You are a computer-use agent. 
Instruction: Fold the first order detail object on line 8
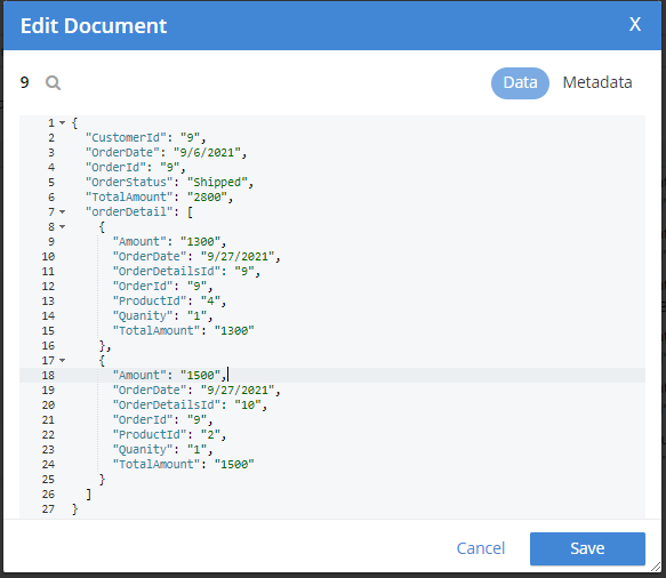click(62, 227)
